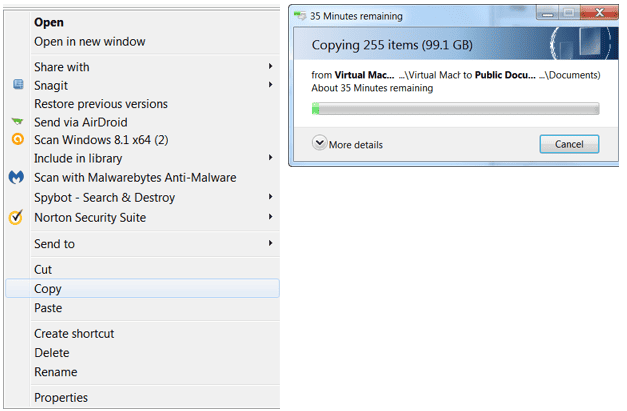This screenshot has width=627, height=411.
Task: Click the orange Scan Windows 8.1 icon
Action: [x=16, y=140]
